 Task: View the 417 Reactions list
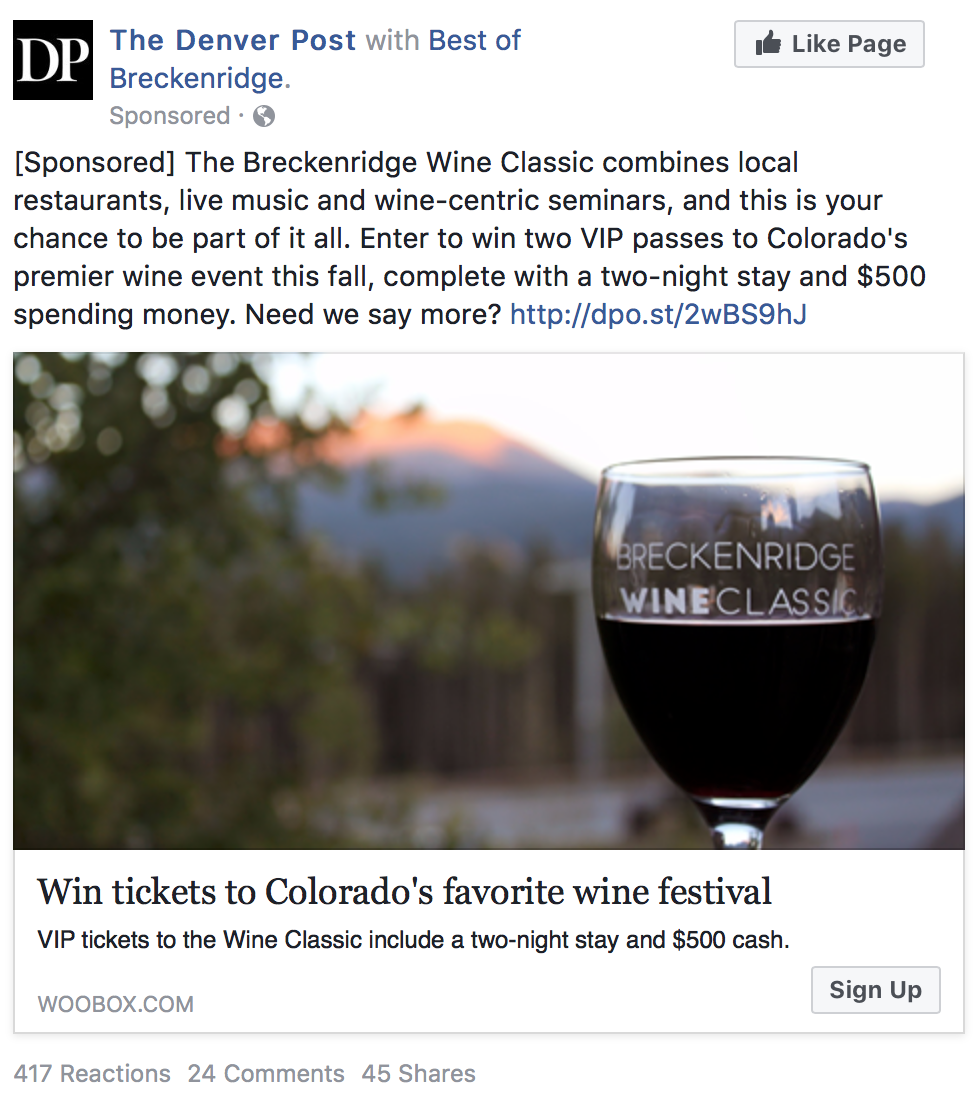coord(92,1074)
